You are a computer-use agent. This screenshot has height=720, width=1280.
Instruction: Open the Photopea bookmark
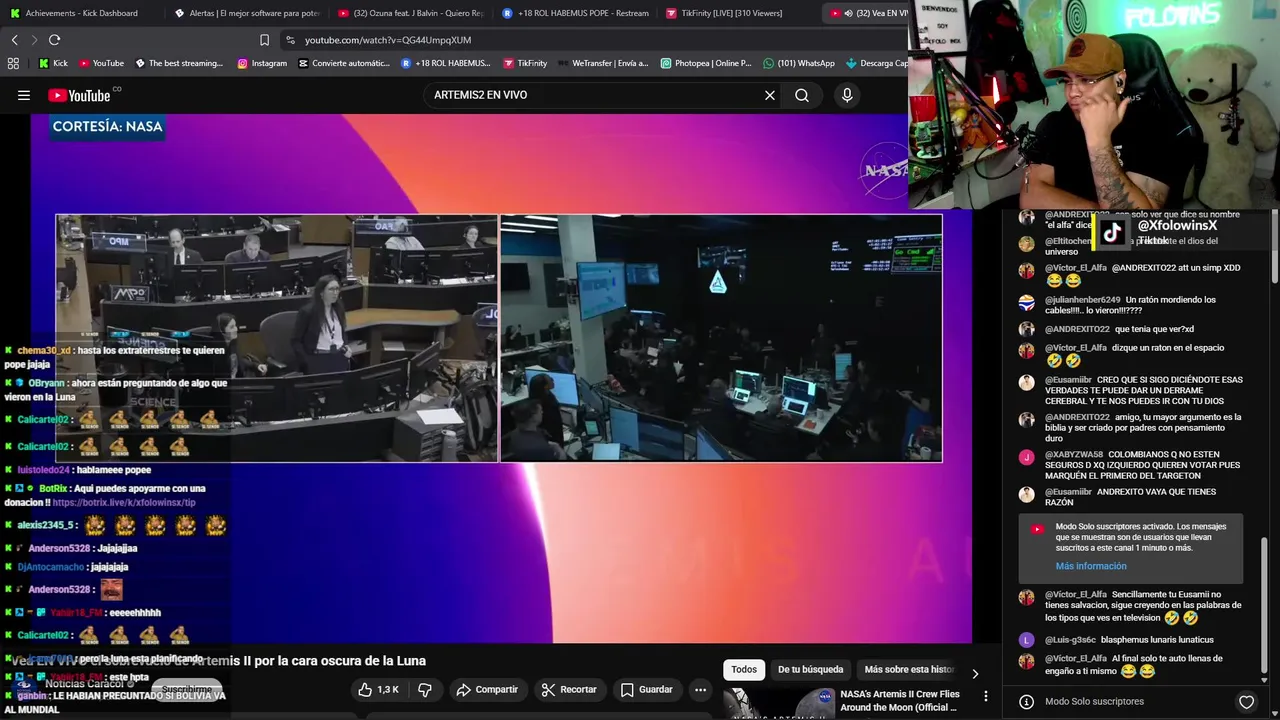pyautogui.click(x=706, y=63)
